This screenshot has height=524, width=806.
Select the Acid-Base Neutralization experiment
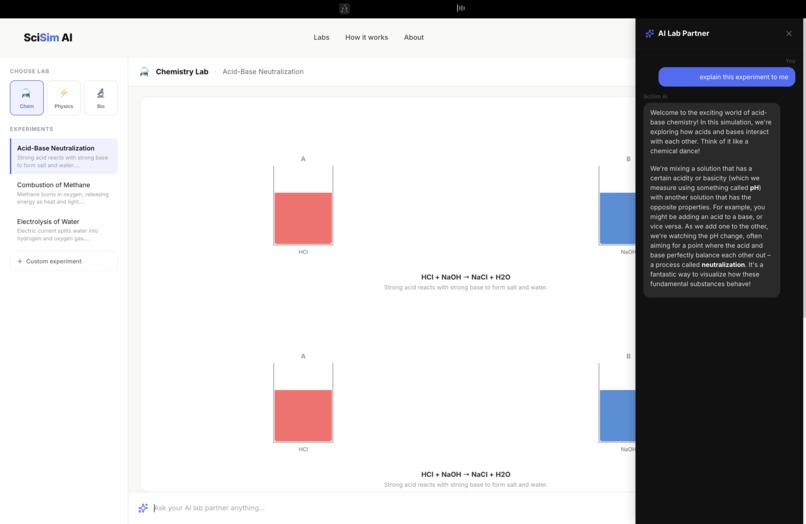64,156
